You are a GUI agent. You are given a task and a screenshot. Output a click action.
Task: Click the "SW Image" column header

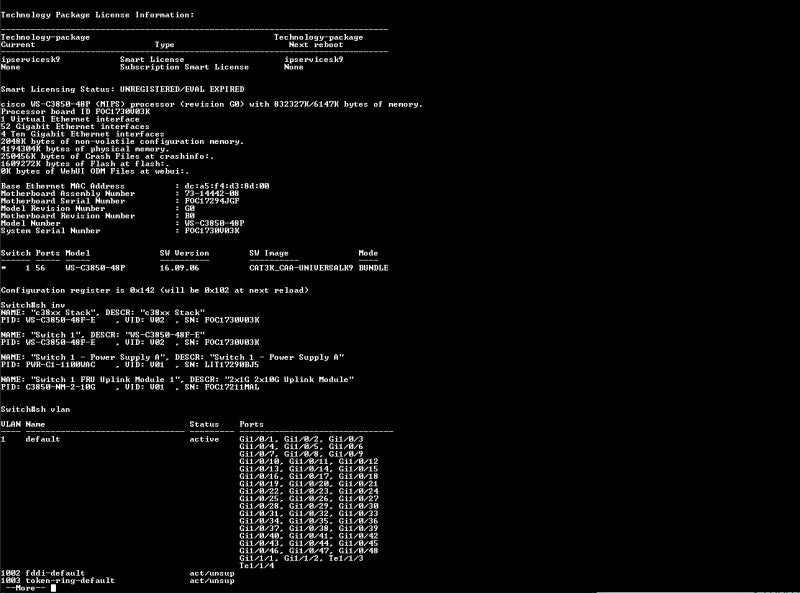pyautogui.click(x=269, y=253)
